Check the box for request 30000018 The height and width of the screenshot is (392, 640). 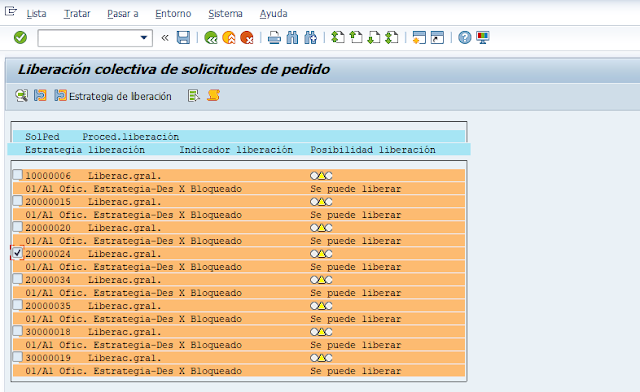pos(18,331)
